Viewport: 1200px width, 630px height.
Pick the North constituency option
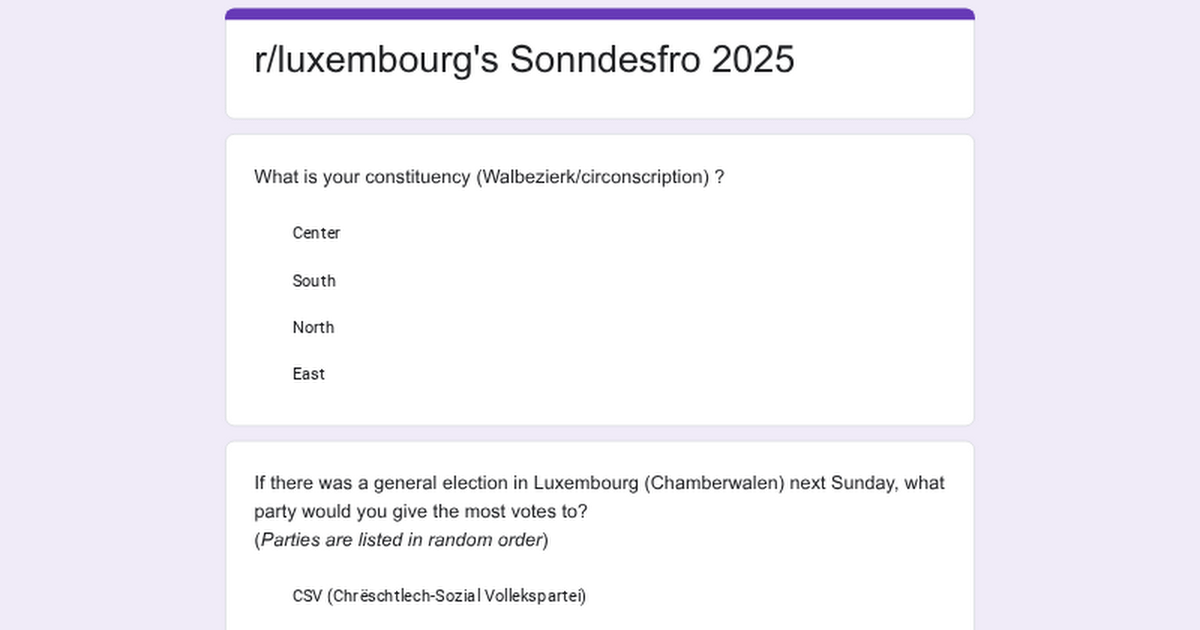[x=313, y=327]
